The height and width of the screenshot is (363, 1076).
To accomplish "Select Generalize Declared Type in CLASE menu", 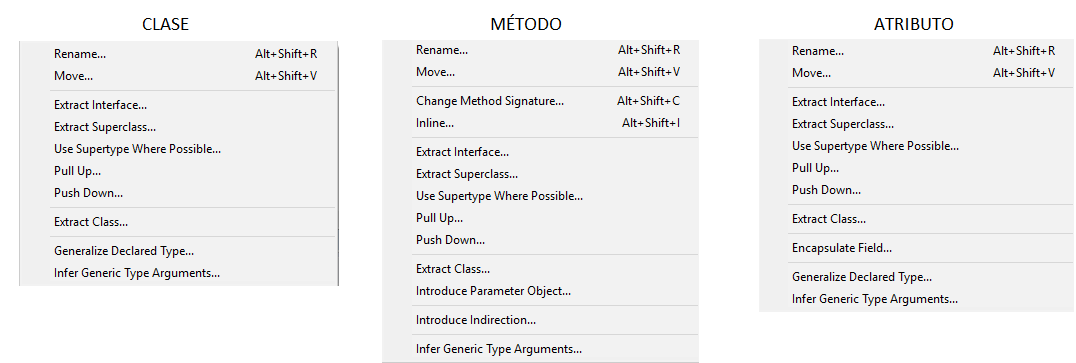I will [x=179, y=252].
